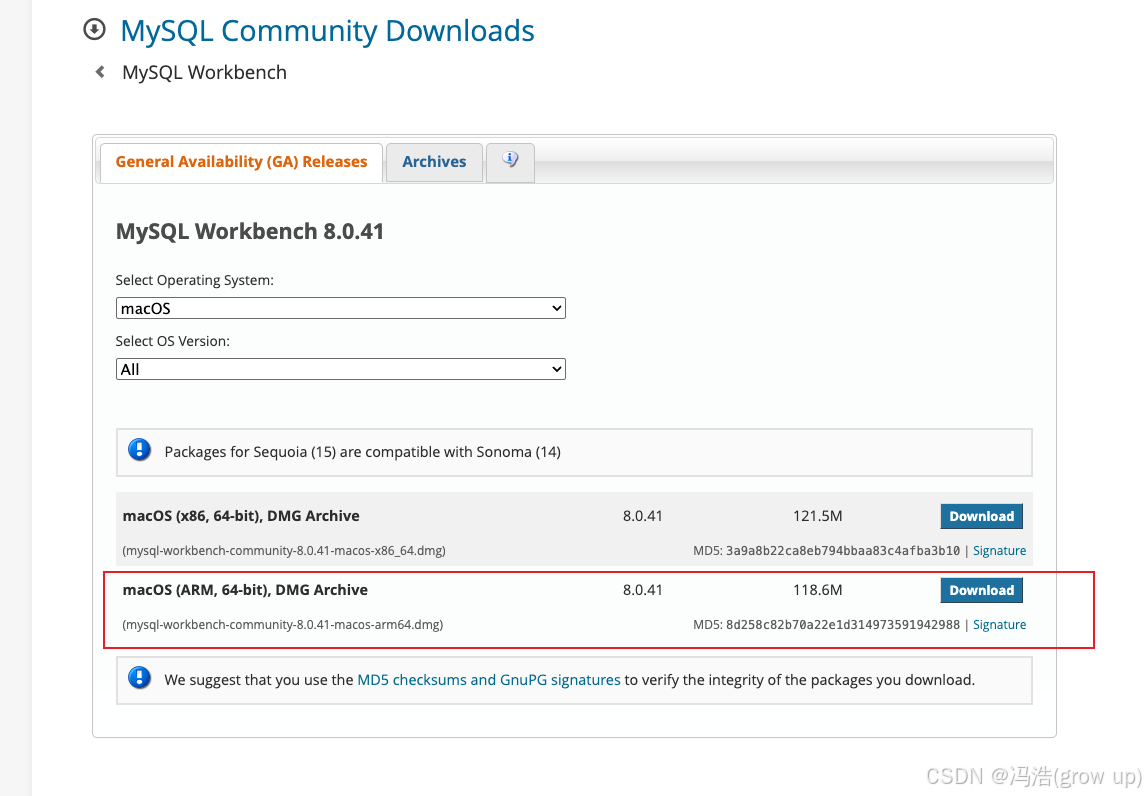
Task: Open the Select OS Version dropdown showing All
Action: tap(341, 369)
